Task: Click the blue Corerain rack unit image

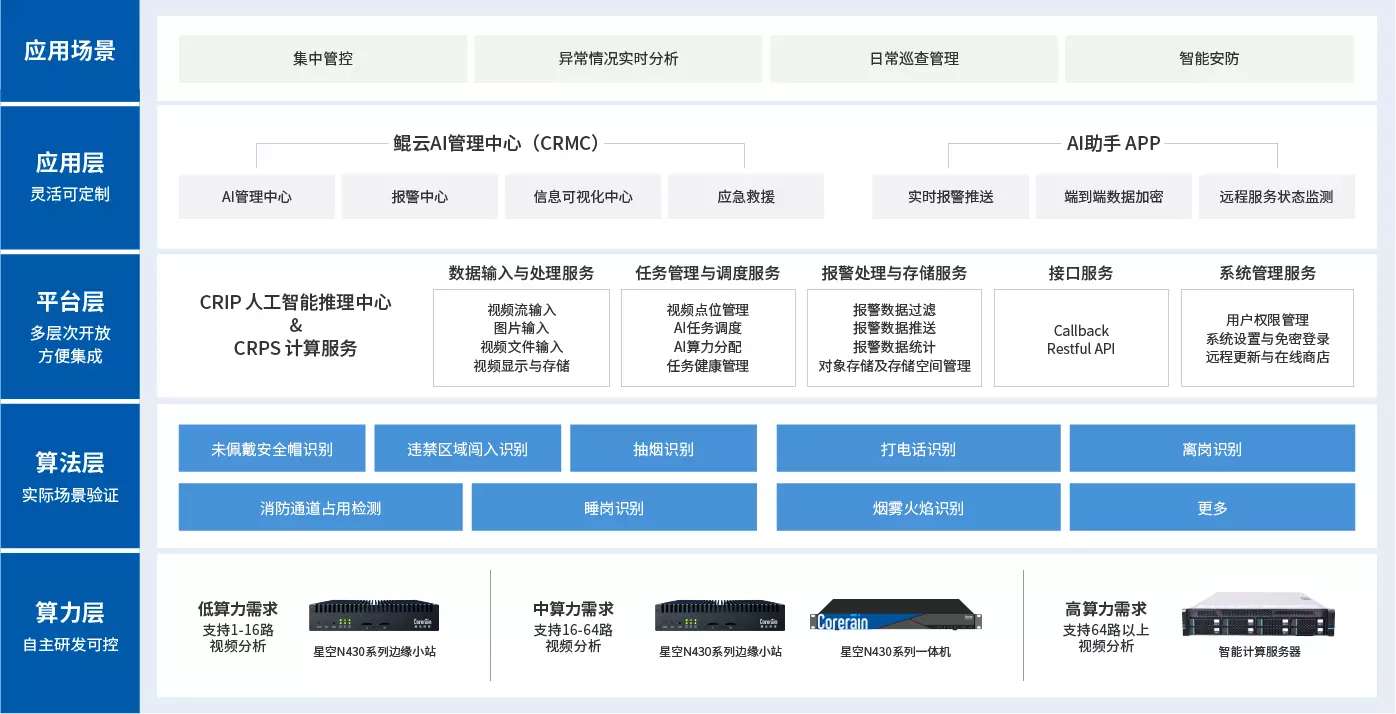Action: pos(896,616)
